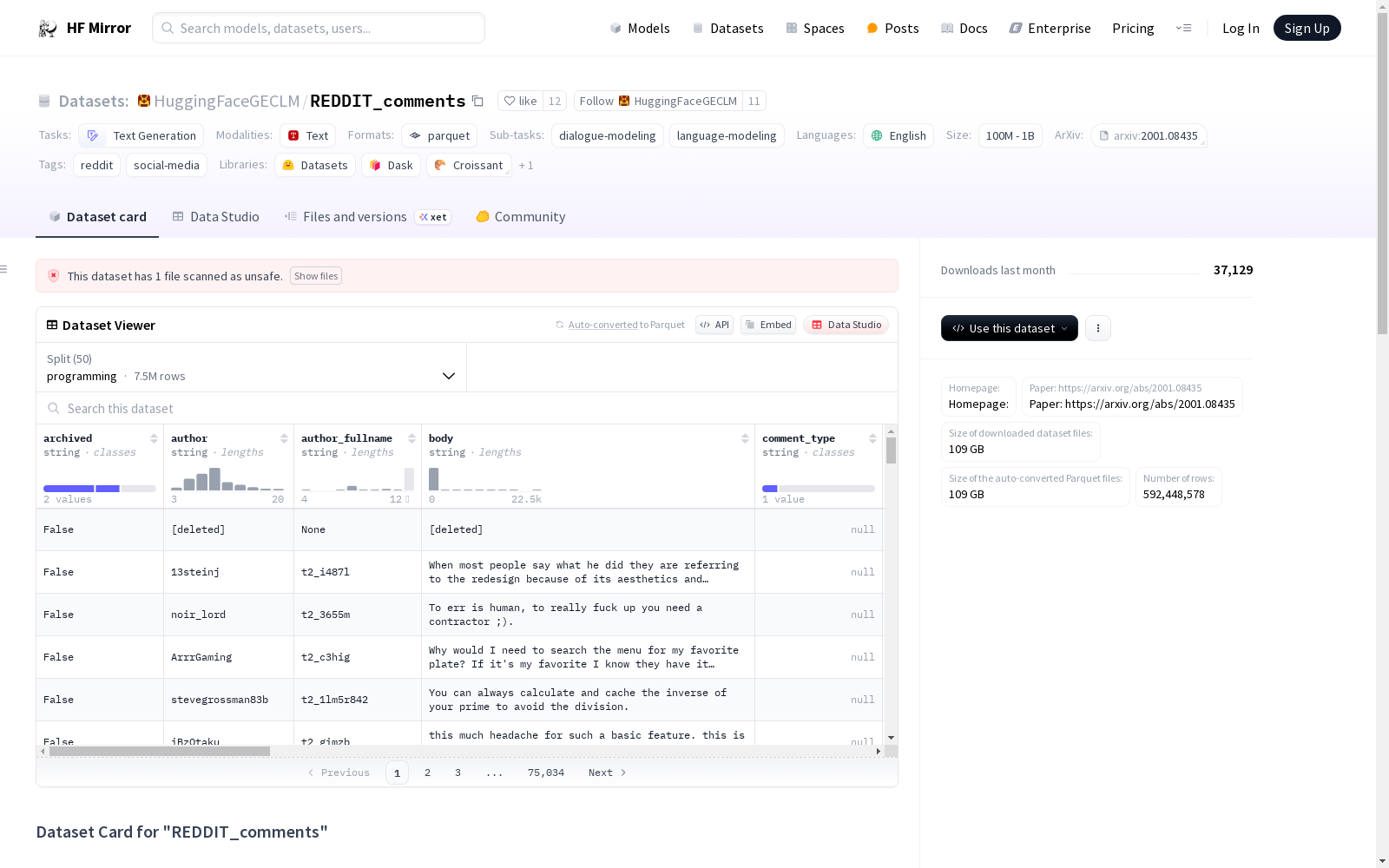Expand the +1 more libraries
Screen dimensions: 1389x868
526,165
